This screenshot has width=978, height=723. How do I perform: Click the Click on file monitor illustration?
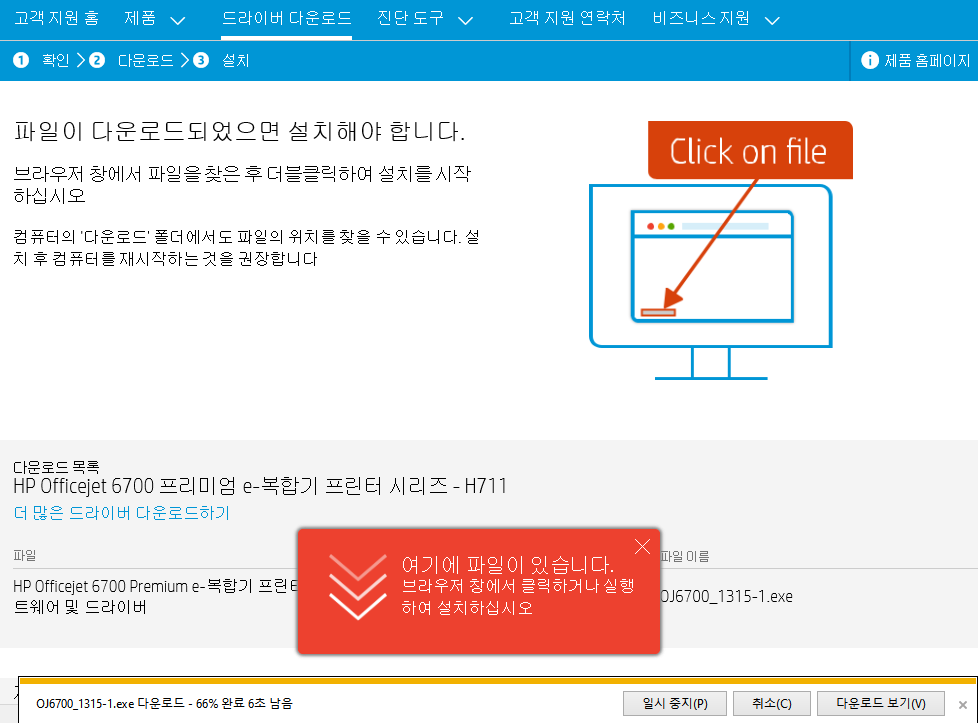[x=721, y=250]
